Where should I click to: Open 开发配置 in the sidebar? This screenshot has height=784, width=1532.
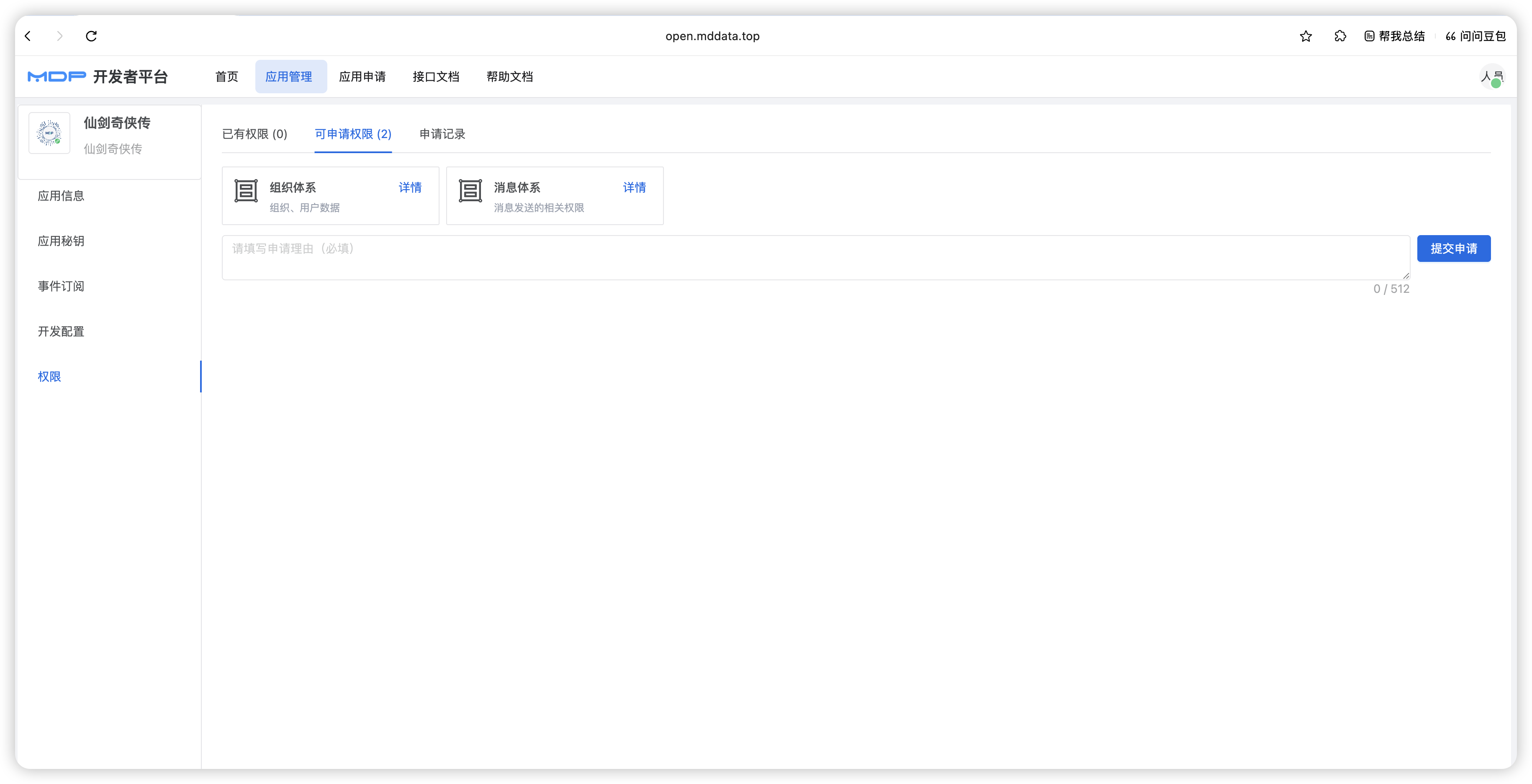(x=61, y=331)
